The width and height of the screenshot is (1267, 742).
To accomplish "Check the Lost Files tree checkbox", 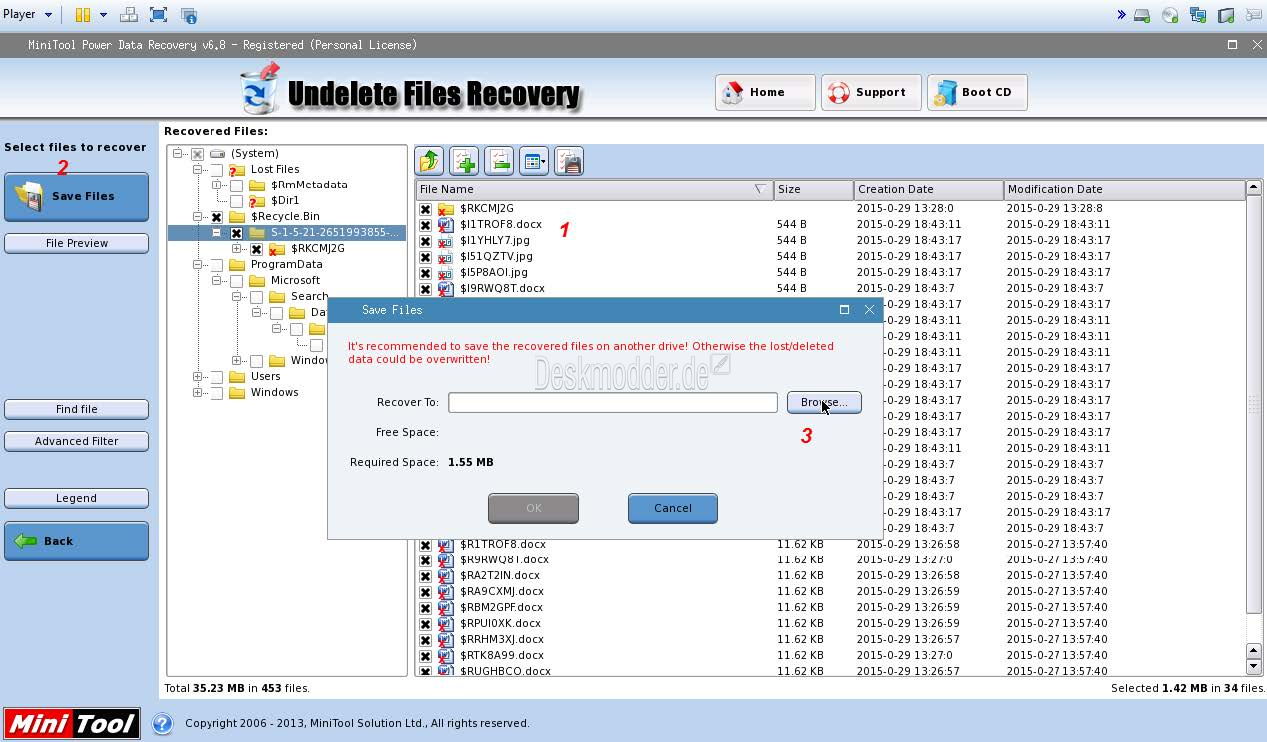I will (216, 170).
